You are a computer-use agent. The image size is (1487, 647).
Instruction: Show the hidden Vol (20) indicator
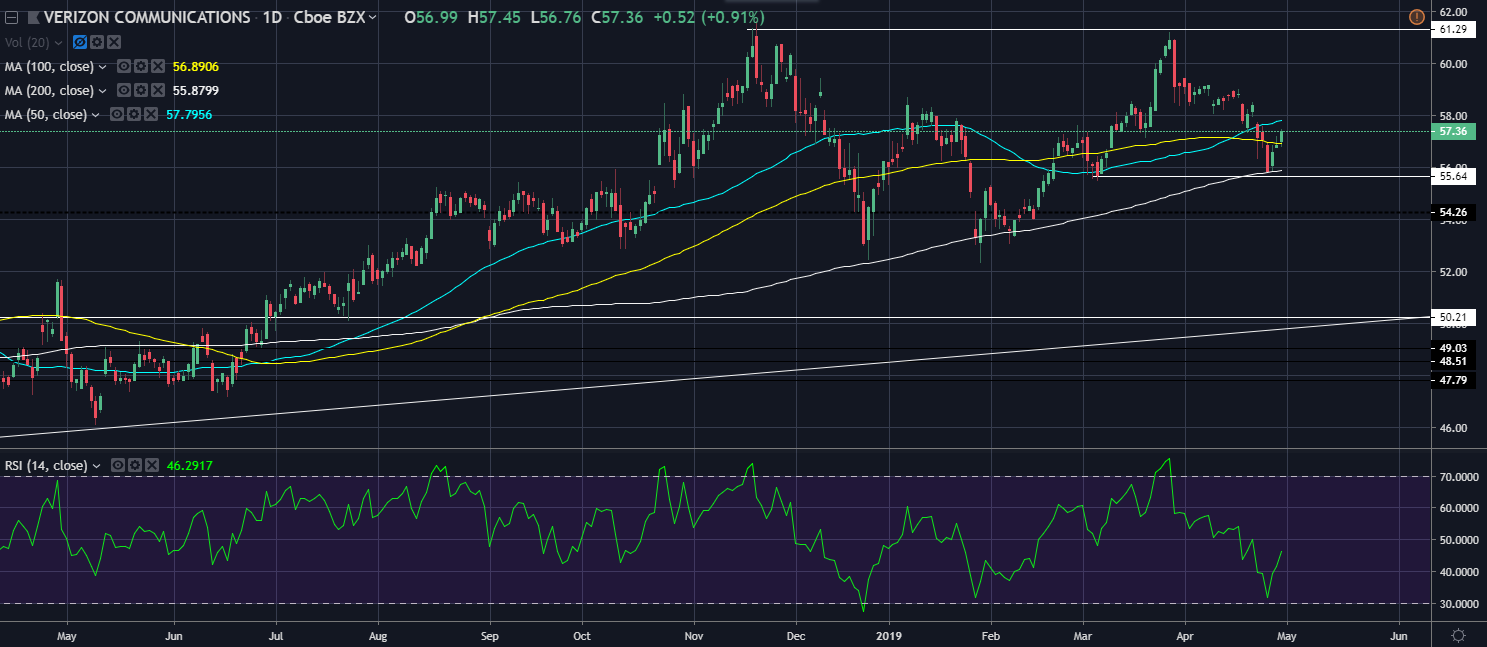click(x=80, y=42)
